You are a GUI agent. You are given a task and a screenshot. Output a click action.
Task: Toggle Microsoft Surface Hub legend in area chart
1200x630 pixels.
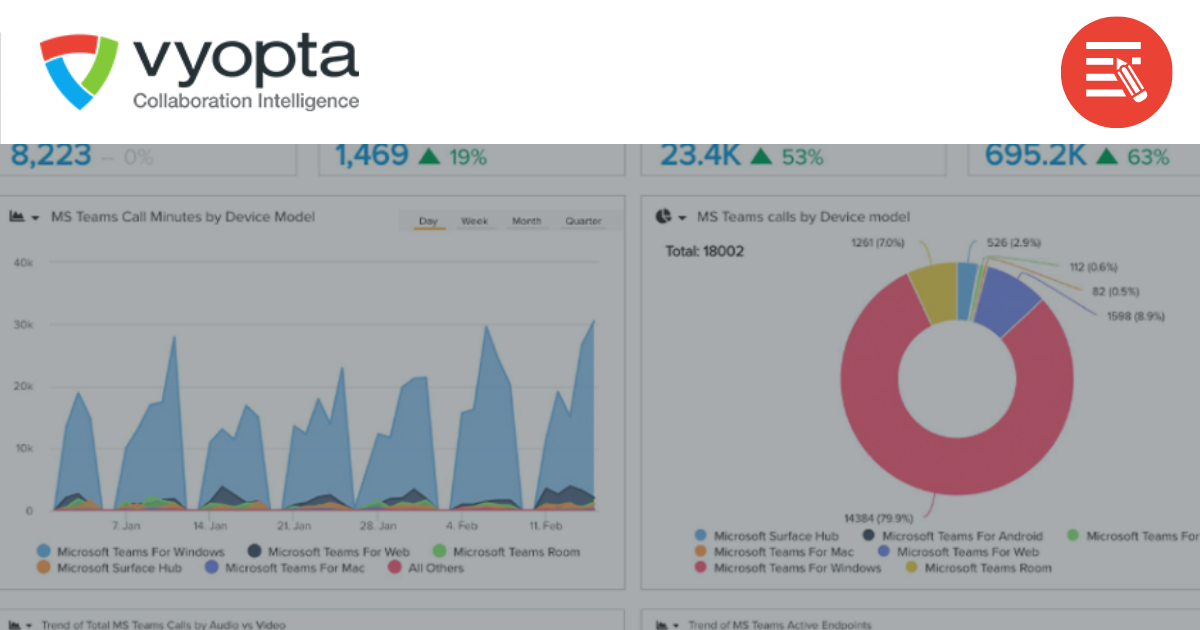click(x=110, y=568)
